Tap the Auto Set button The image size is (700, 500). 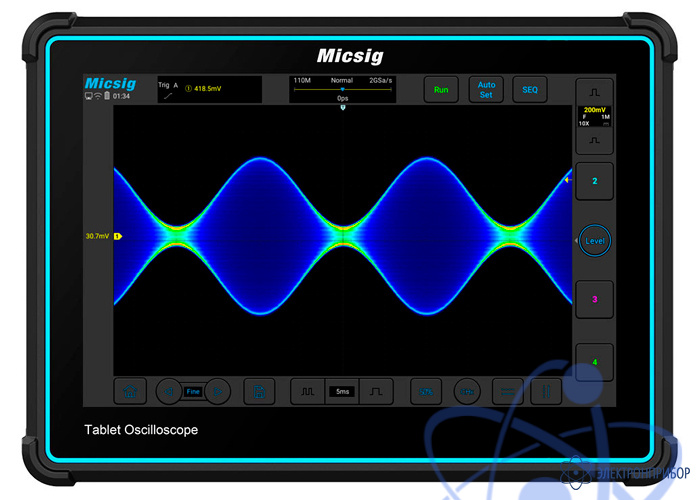[x=486, y=89]
